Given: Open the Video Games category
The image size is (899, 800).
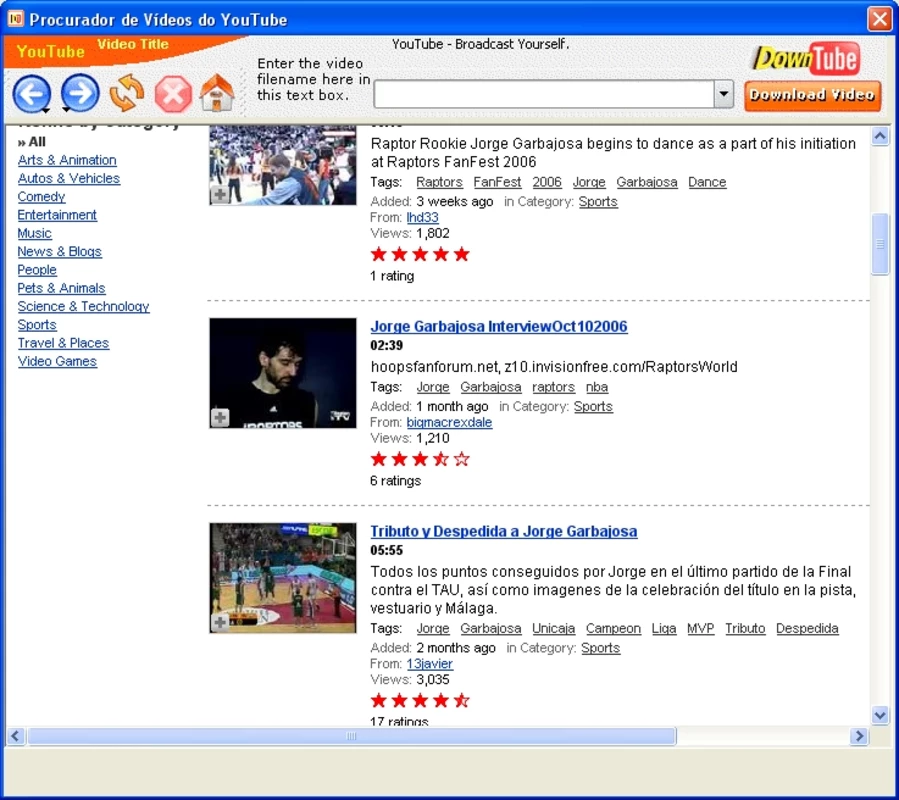Looking at the screenshot, I should click(57, 361).
